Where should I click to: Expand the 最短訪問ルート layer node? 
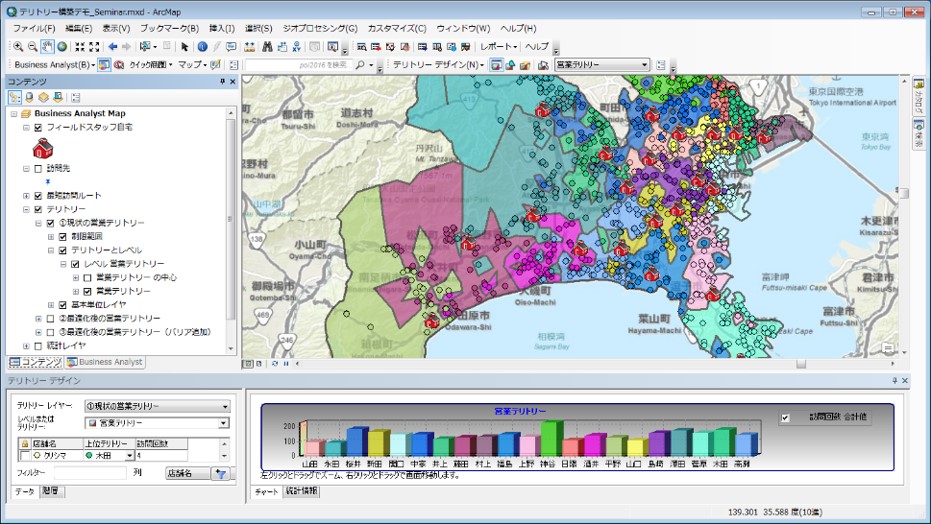26,196
